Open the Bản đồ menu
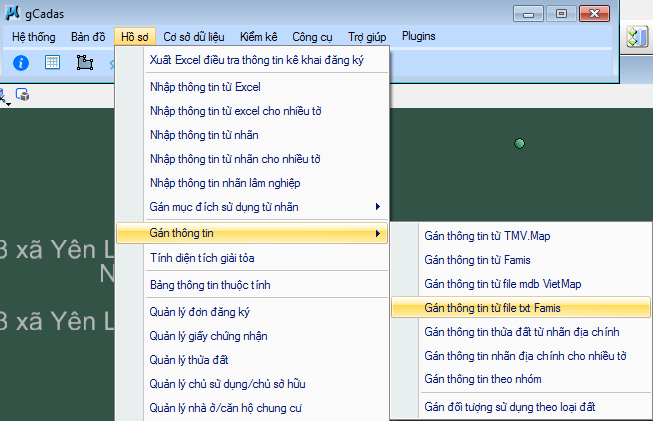 pyautogui.click(x=88, y=36)
